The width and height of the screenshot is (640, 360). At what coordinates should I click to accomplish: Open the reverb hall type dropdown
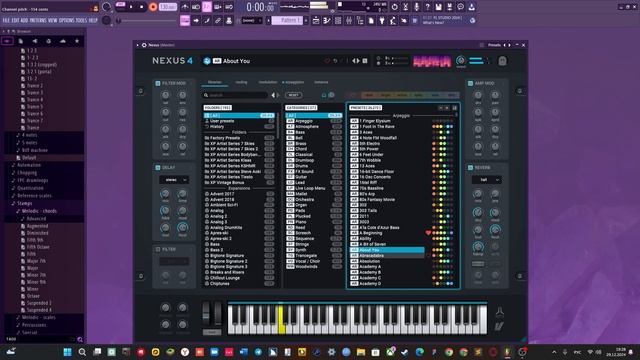[x=487, y=180]
